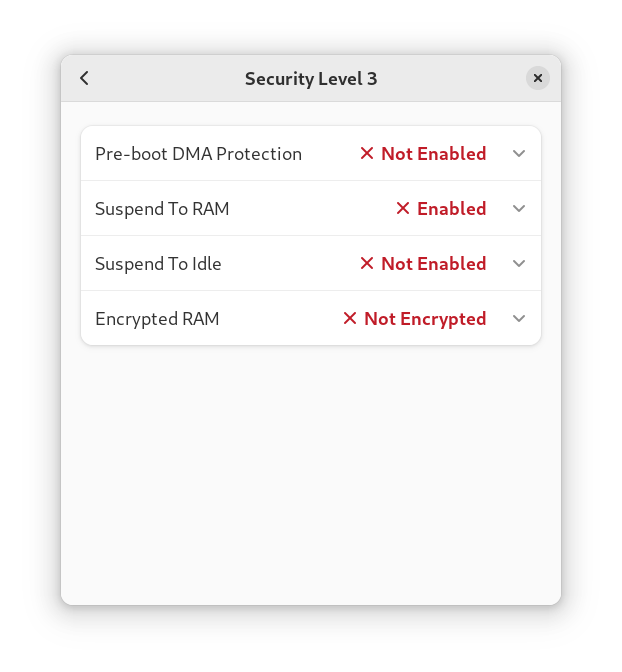Click the red X icon next to Enabled
The width and height of the screenshot is (622, 672).
tap(403, 208)
